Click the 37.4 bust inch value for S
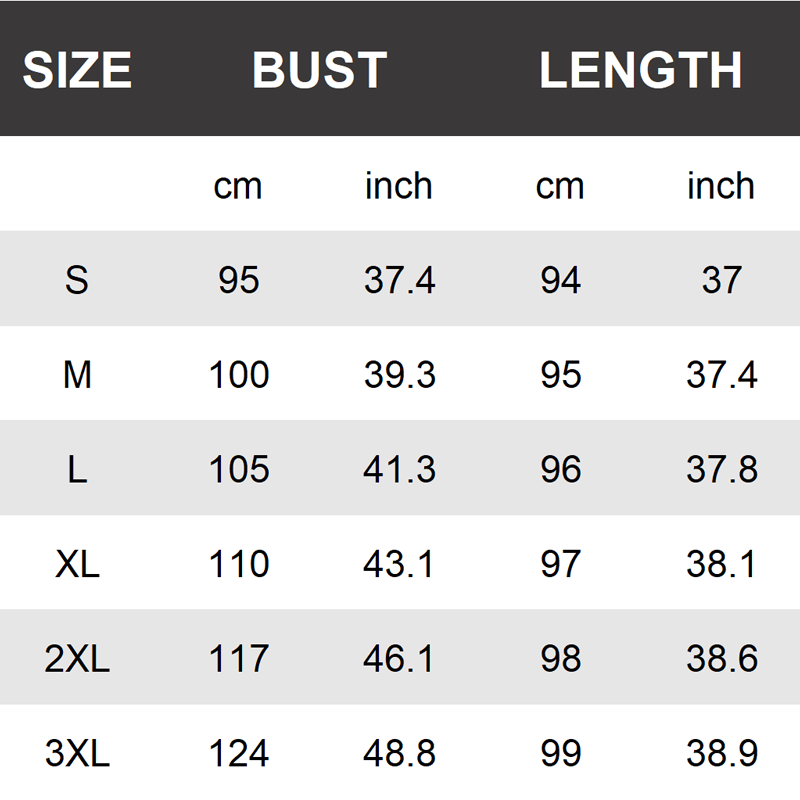 (x=399, y=280)
